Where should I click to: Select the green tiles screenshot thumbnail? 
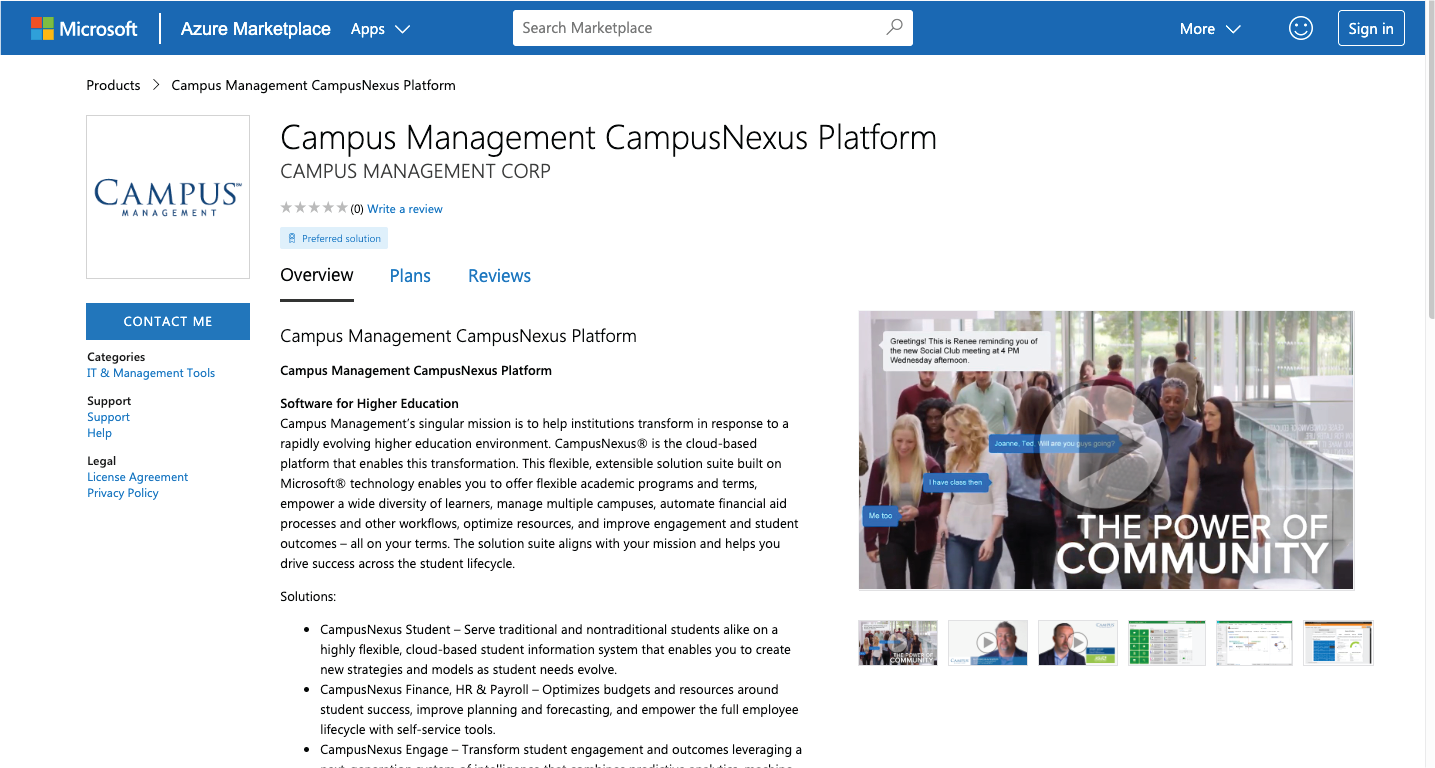[x=1166, y=643]
